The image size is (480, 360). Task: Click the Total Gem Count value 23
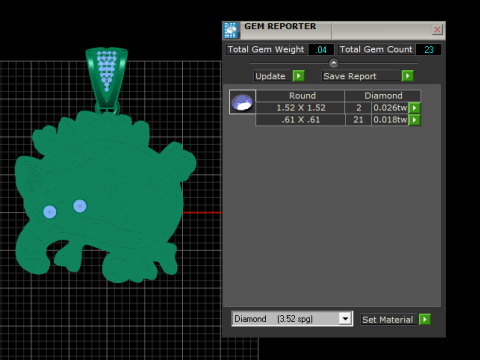tap(429, 50)
